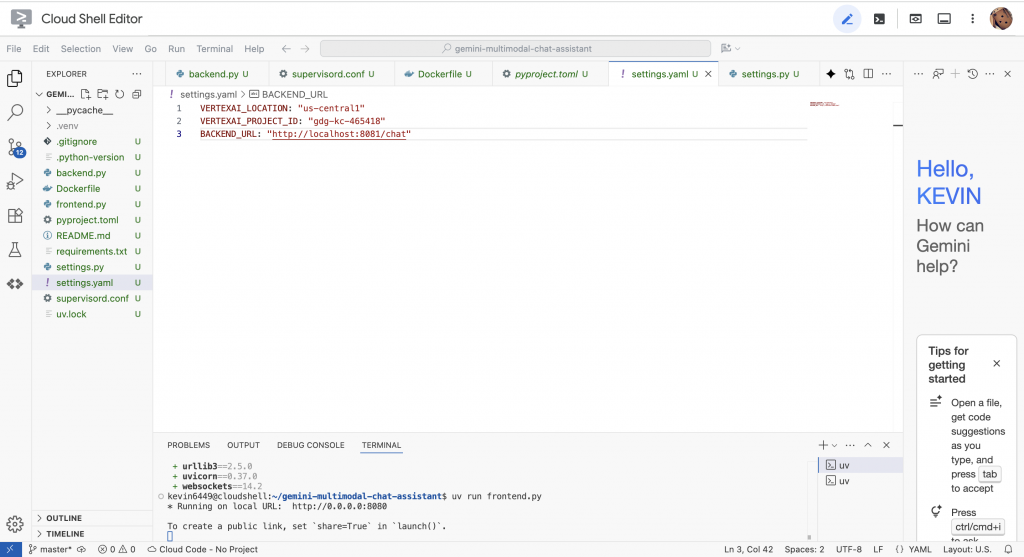Expand the OUTLINE section
This screenshot has width=1024, height=557.
tap(63, 518)
